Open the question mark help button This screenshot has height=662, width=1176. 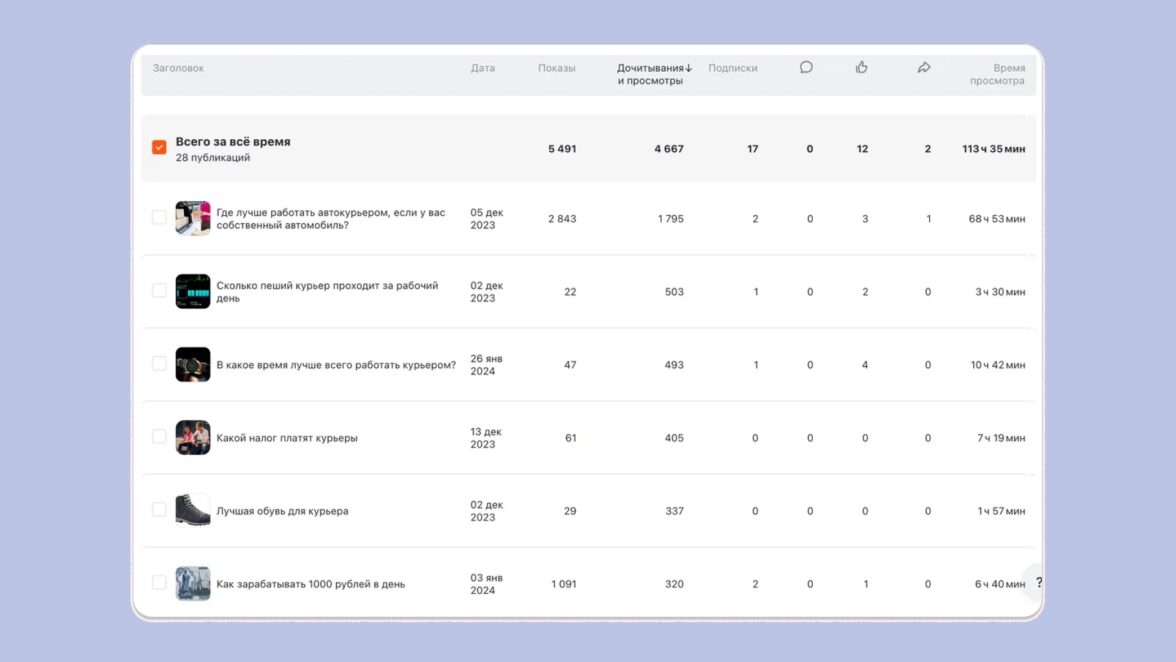point(1038,583)
